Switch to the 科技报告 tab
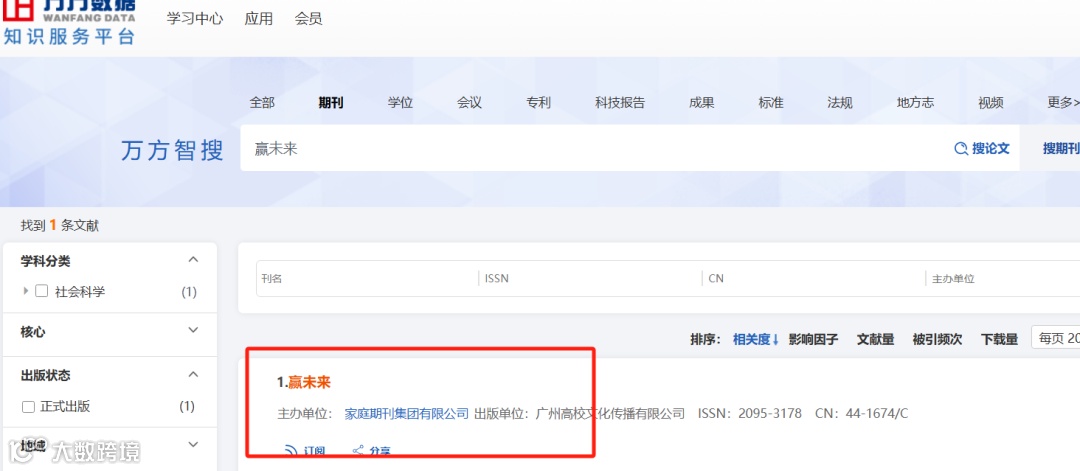The image size is (1080, 471). click(620, 103)
